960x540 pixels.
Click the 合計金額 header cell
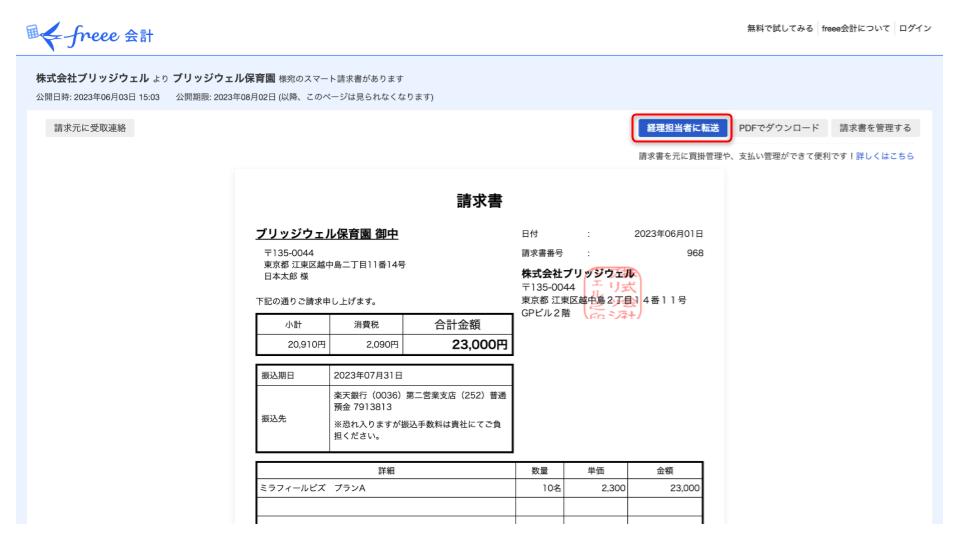click(x=457, y=324)
